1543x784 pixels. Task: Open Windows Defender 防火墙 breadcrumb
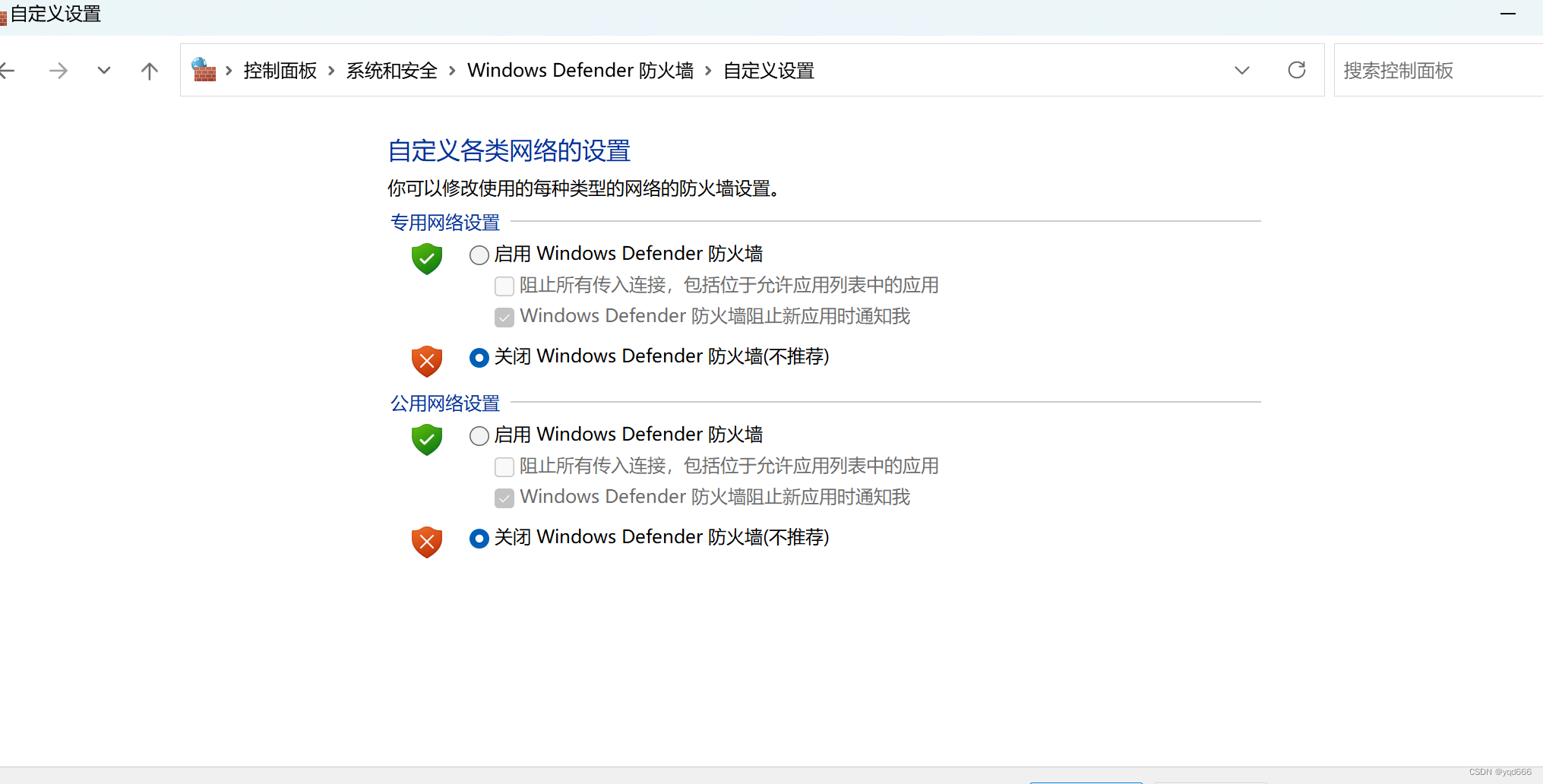click(580, 71)
